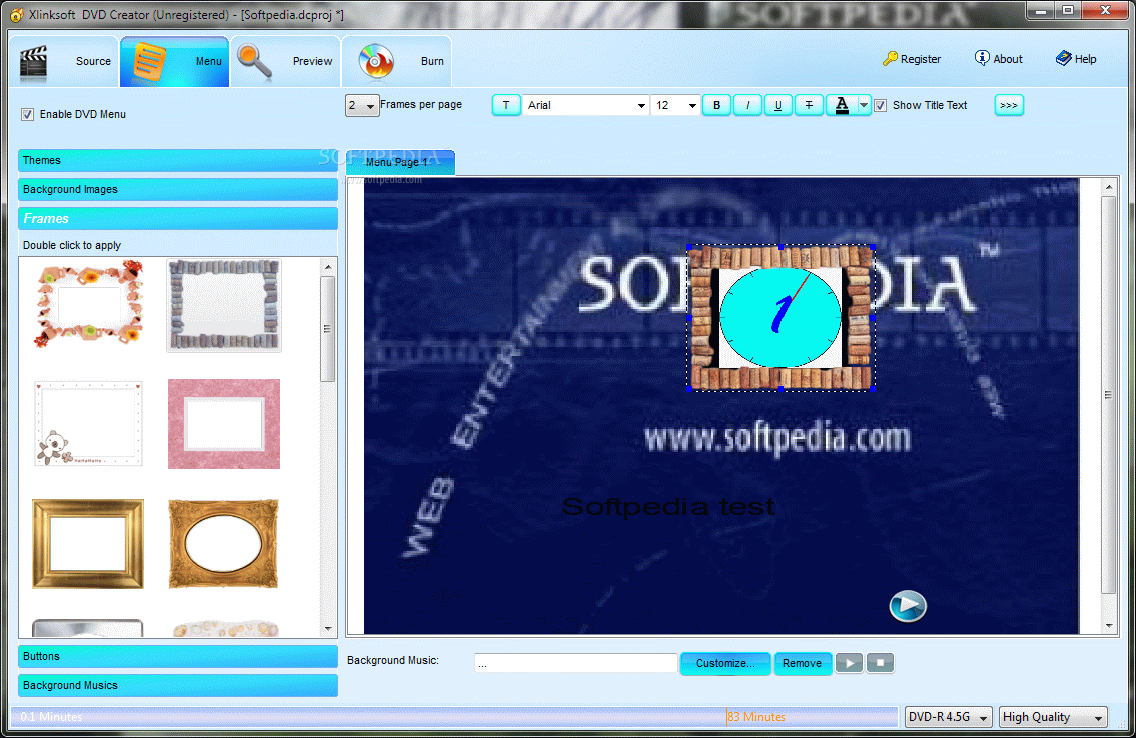Select the teddy bear frame thumbnail
The image size is (1136, 738).
[88, 424]
